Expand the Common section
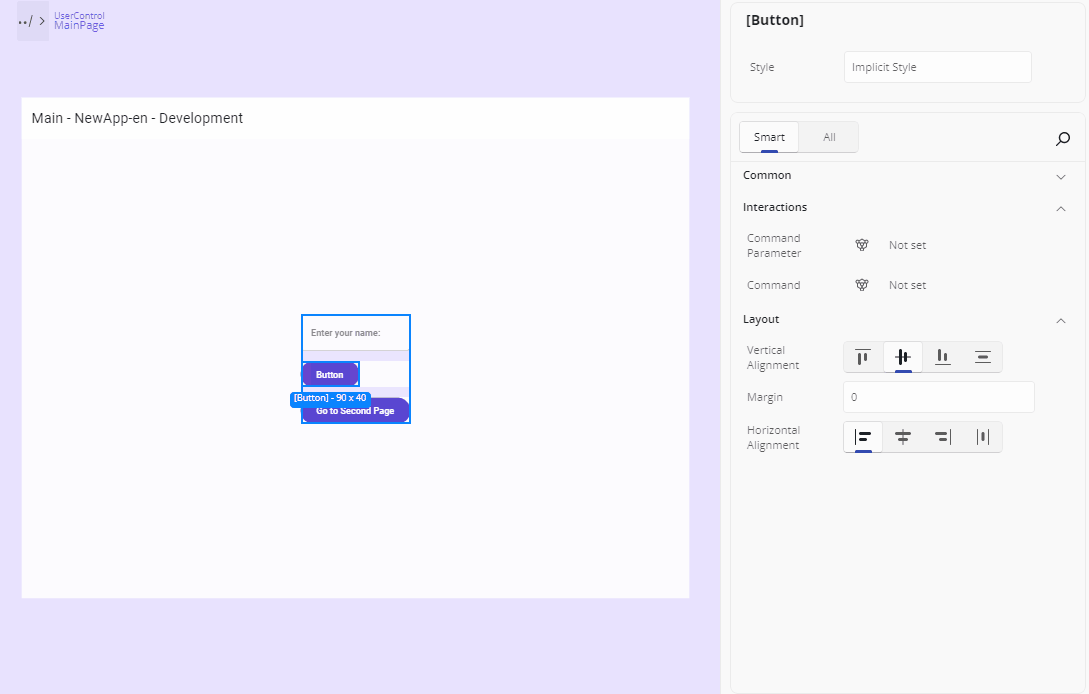Screen dimensions: 1089x694 (x=1061, y=175)
